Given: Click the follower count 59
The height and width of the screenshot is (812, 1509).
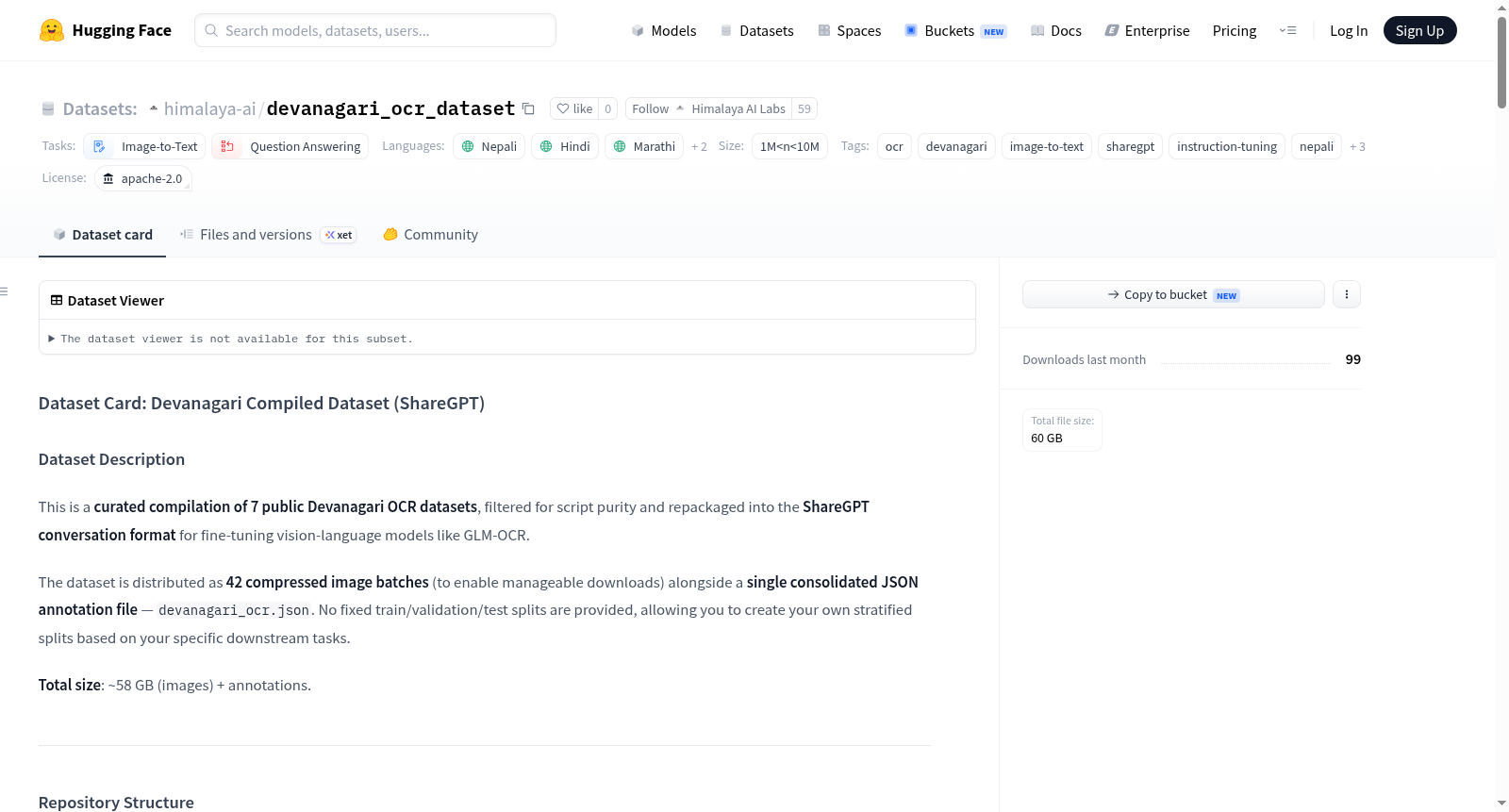Looking at the screenshot, I should pyautogui.click(x=804, y=108).
